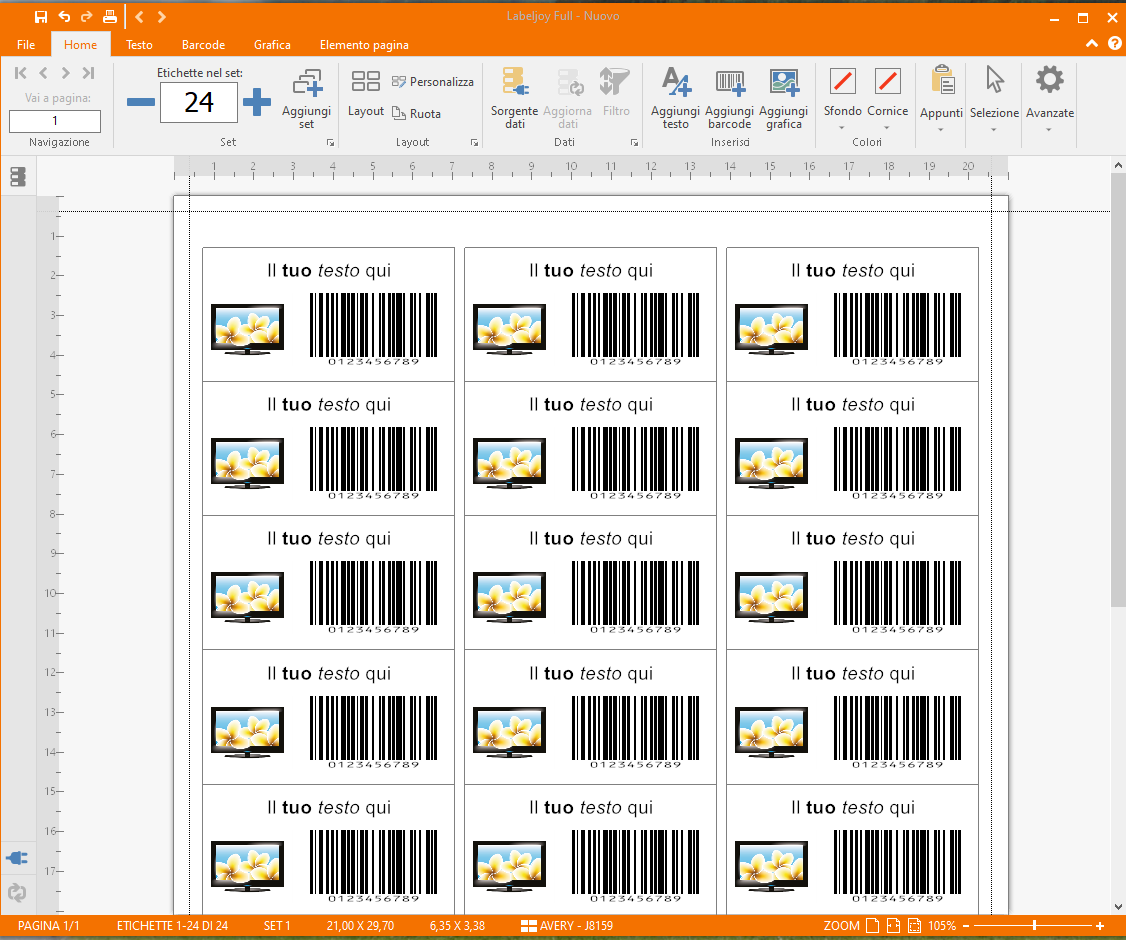
Task: Click Aggiorna dati
Action: coord(567,99)
